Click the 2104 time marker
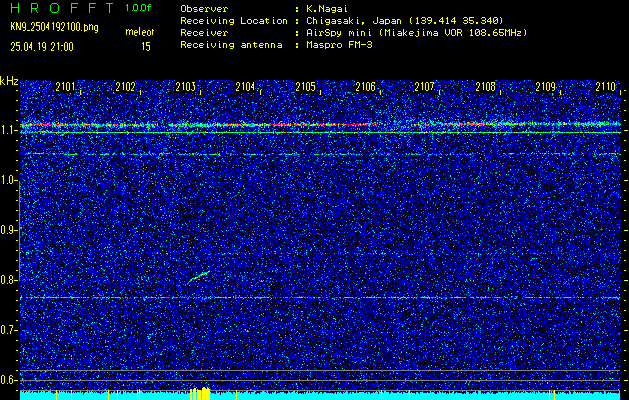This screenshot has height=400, width=629. pos(245,86)
